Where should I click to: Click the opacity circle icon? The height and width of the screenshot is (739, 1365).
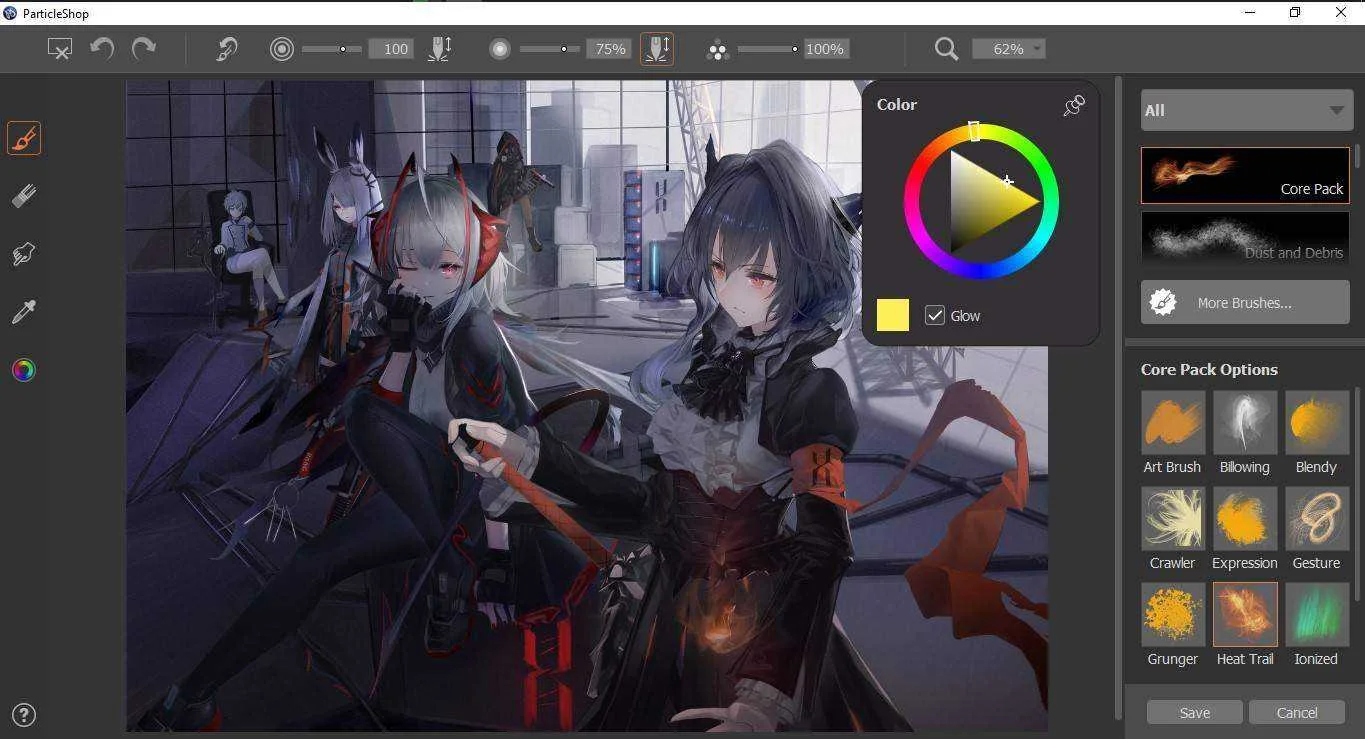(x=500, y=49)
